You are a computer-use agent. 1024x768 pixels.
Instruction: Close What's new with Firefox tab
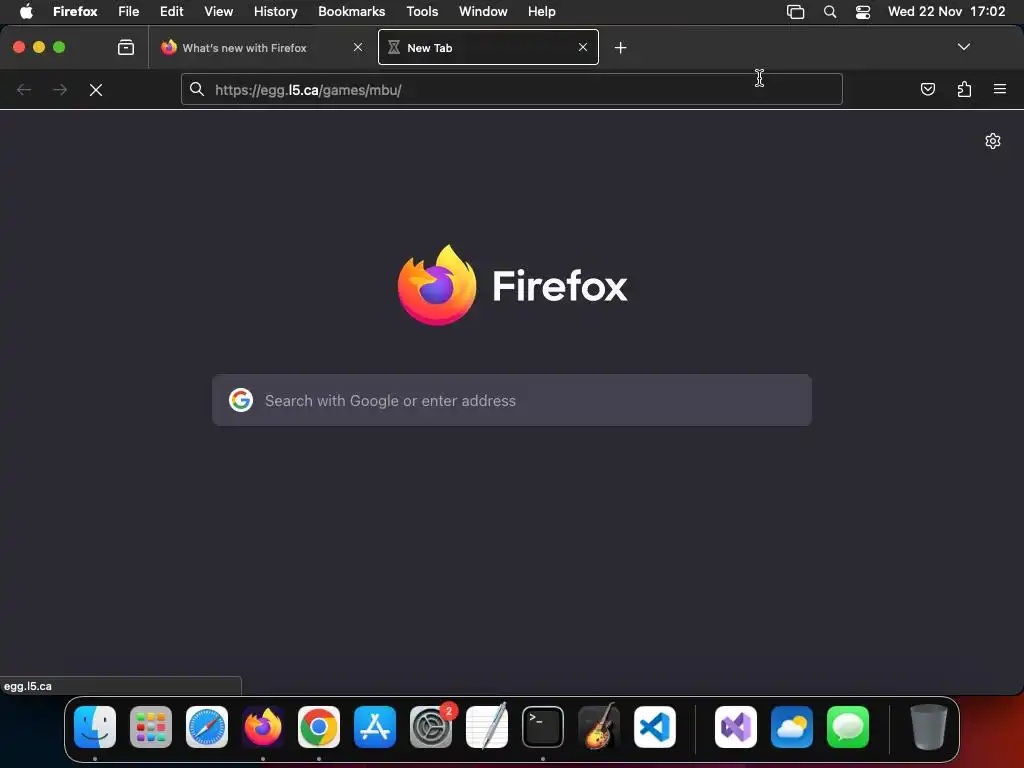pyautogui.click(x=358, y=47)
